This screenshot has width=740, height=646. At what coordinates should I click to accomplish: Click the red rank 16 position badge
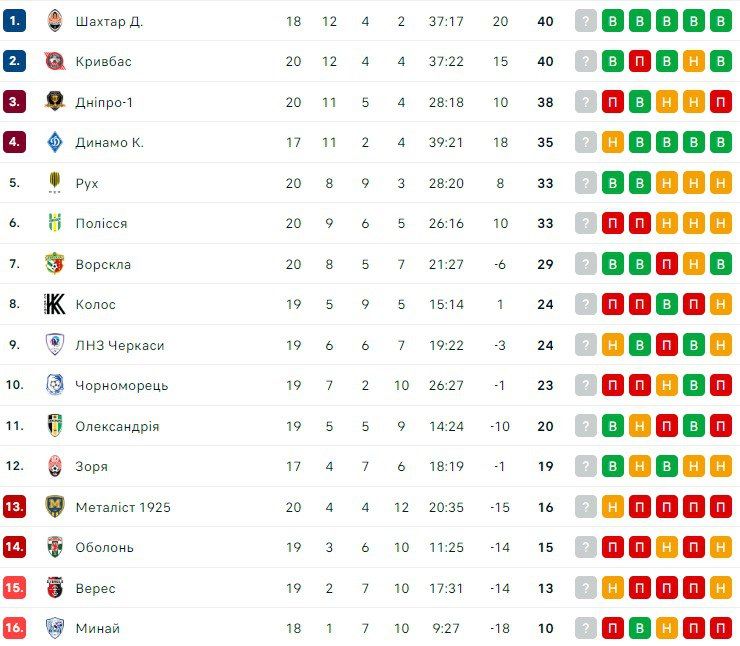point(15,628)
